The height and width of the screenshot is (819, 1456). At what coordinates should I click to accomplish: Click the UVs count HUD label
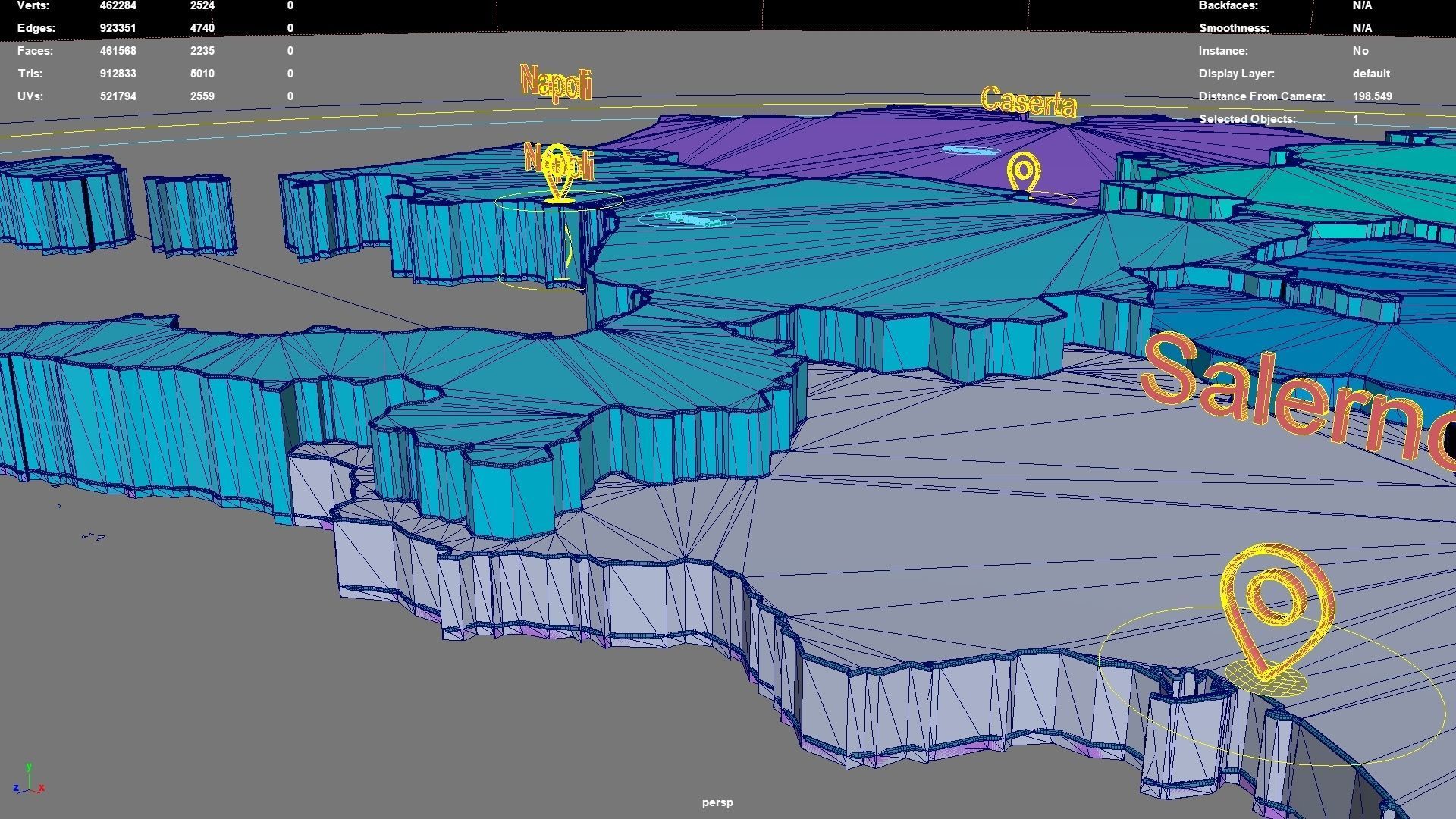(30, 96)
